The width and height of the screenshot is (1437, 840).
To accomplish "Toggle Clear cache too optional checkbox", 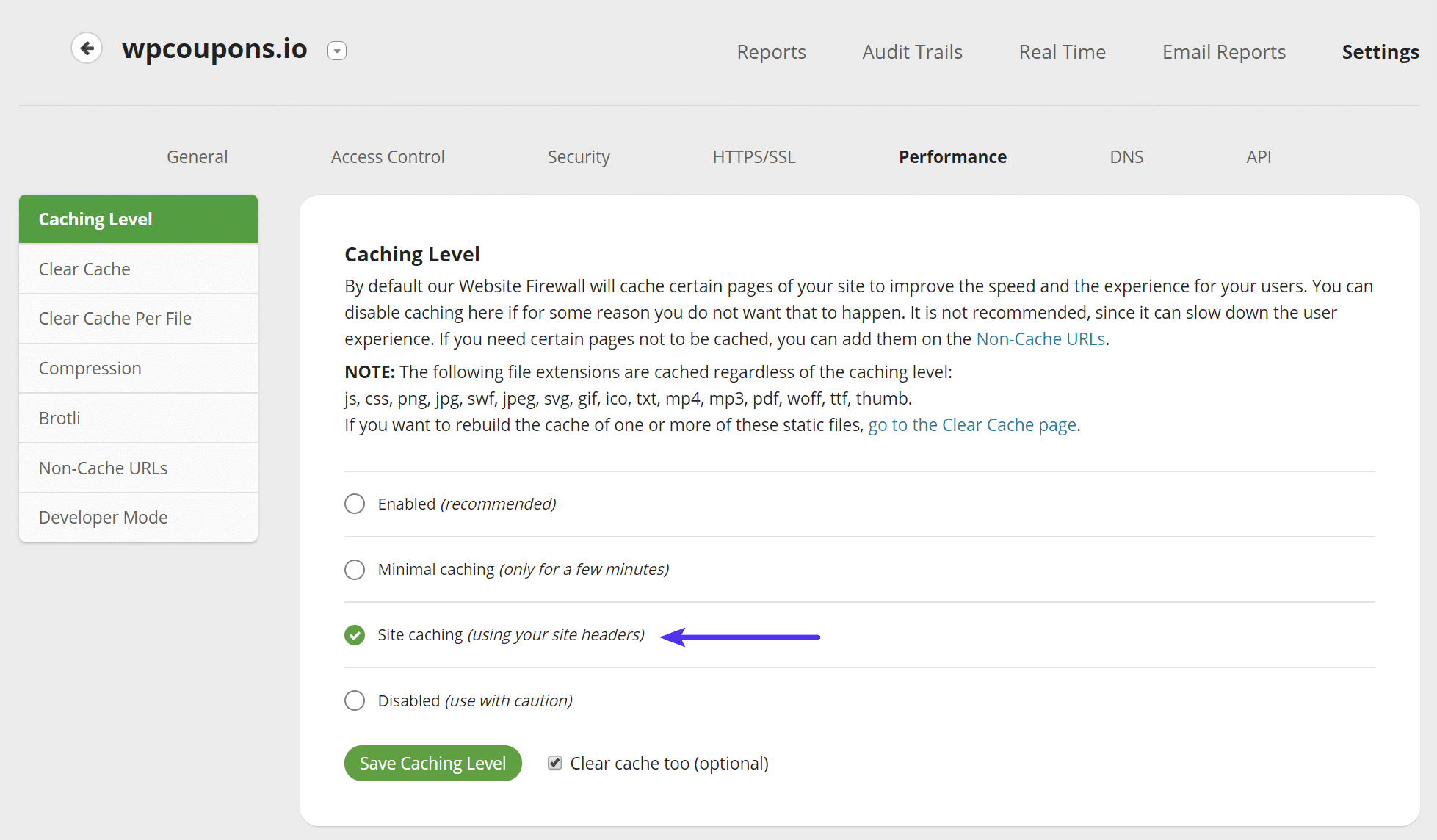I will tap(554, 763).
